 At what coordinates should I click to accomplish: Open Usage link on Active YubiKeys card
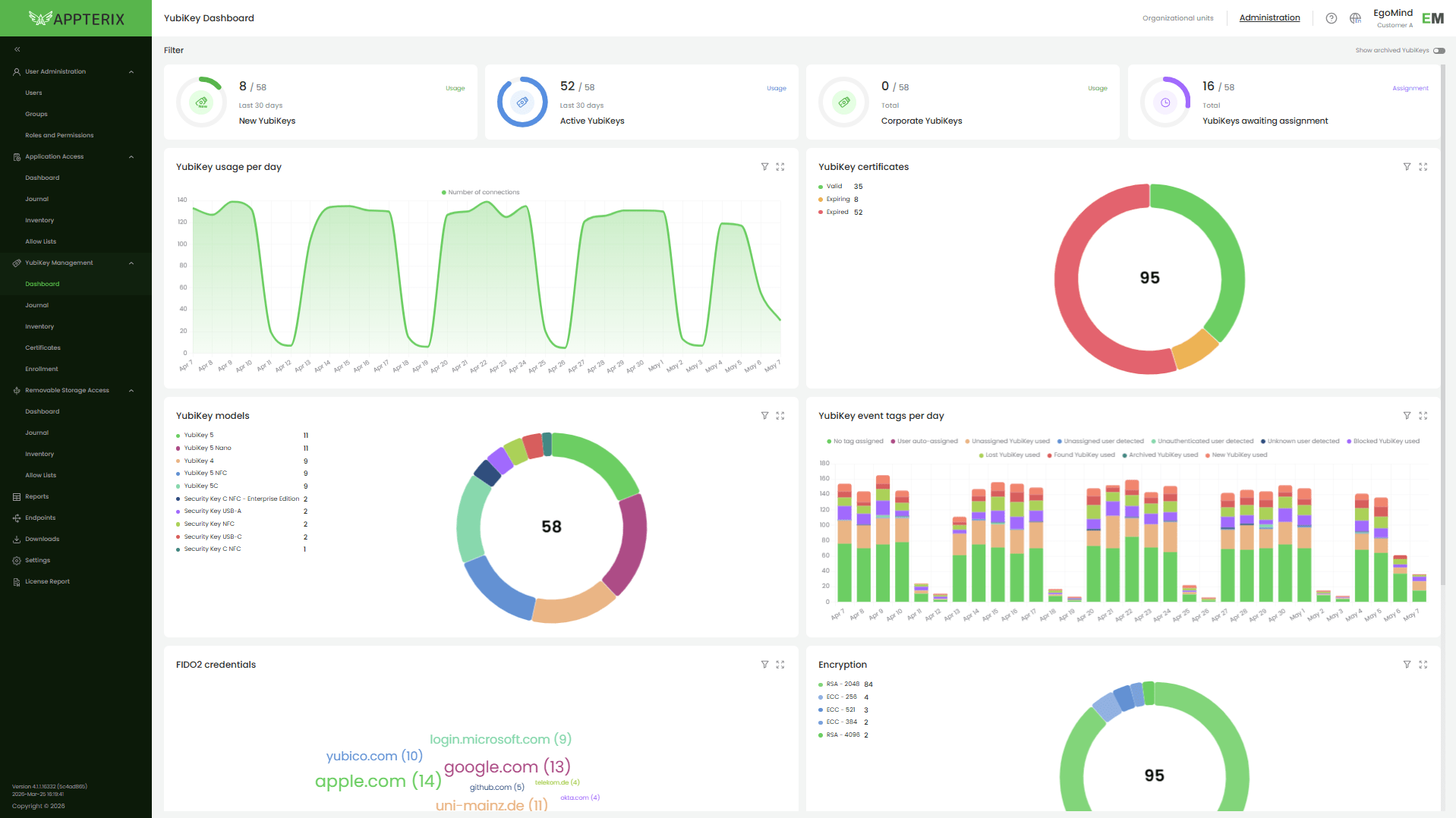pos(777,89)
